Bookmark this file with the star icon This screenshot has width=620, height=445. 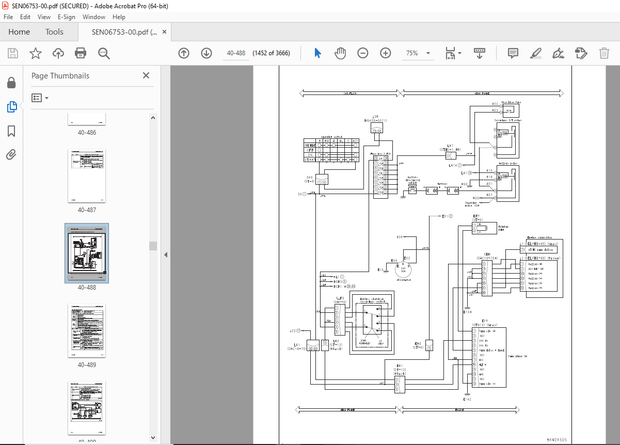tap(35, 53)
